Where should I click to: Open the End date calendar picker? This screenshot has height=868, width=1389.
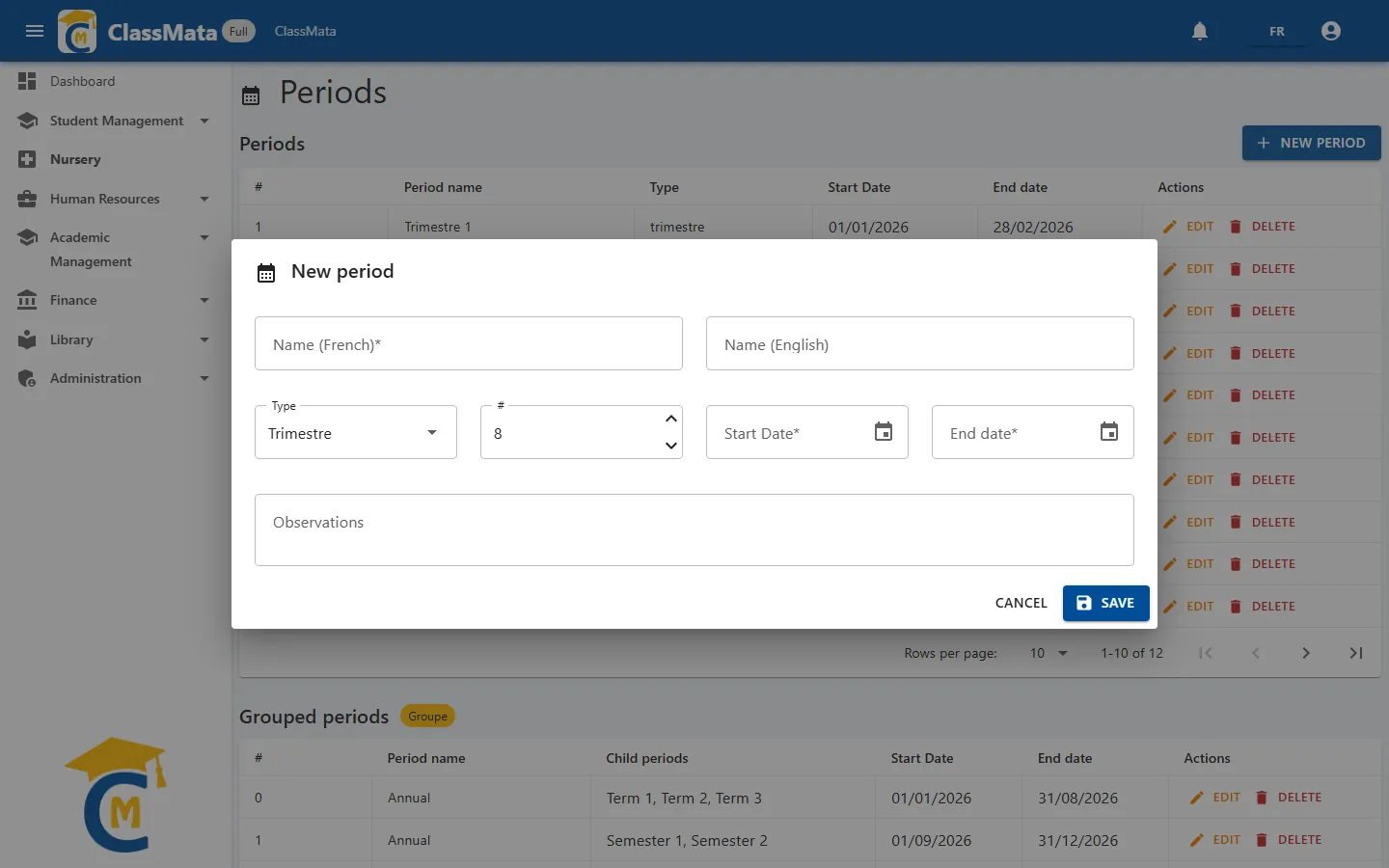[x=1109, y=431]
